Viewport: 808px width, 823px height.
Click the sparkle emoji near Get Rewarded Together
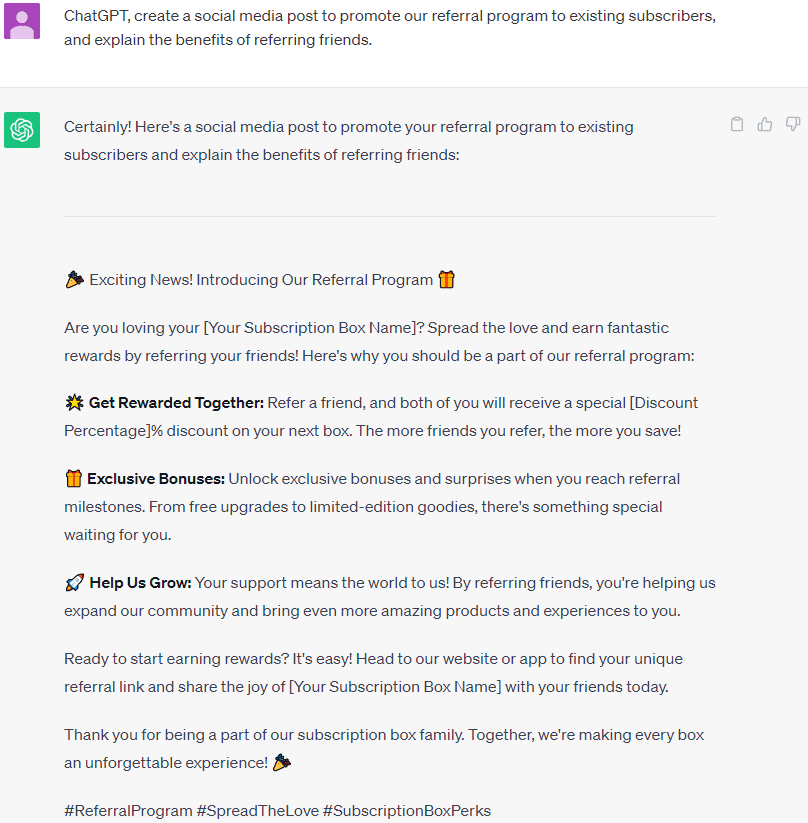click(x=74, y=402)
